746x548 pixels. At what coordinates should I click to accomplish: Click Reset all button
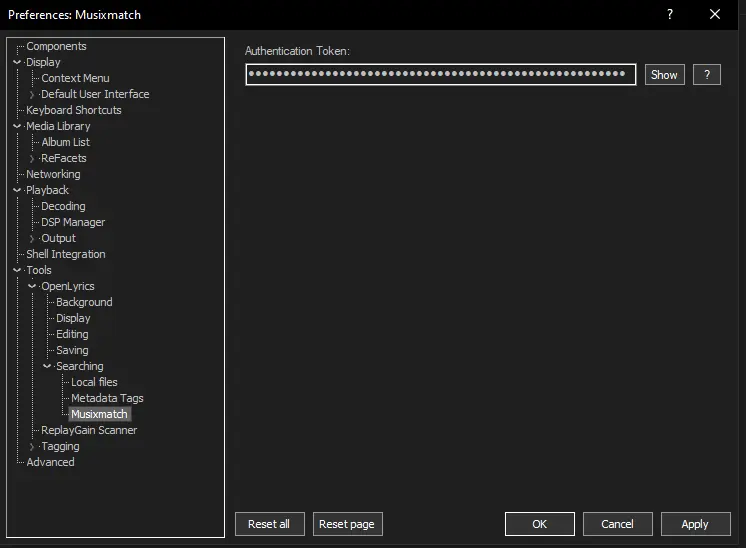[270, 524]
